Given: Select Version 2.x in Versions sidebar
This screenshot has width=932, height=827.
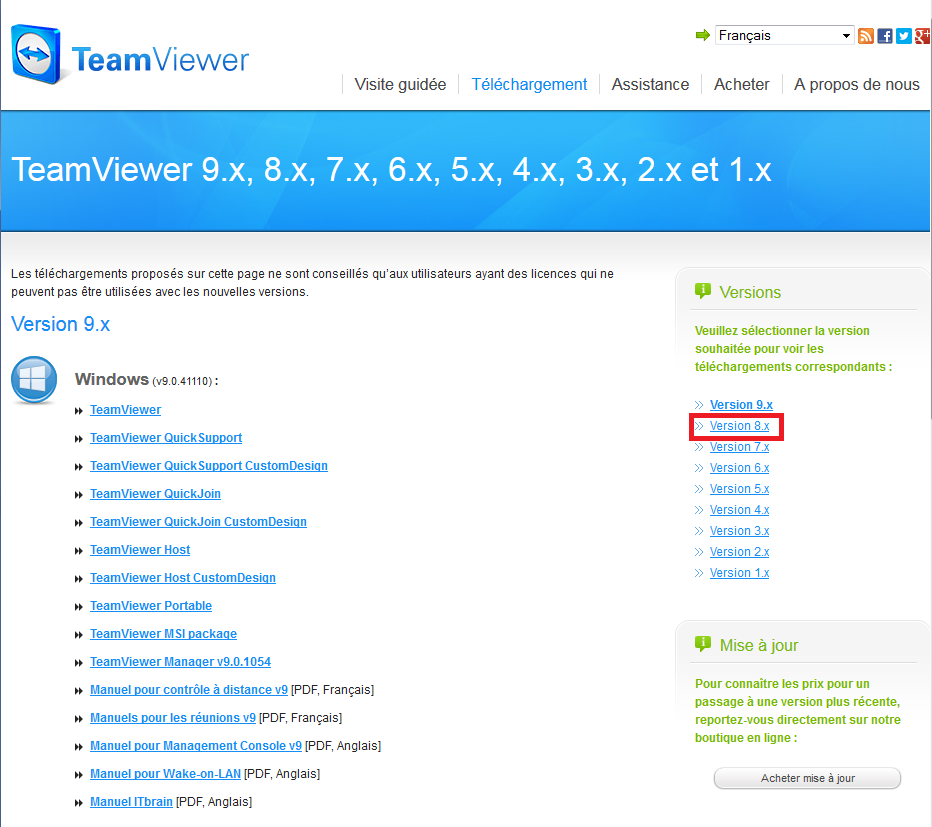Looking at the screenshot, I should pos(739,552).
